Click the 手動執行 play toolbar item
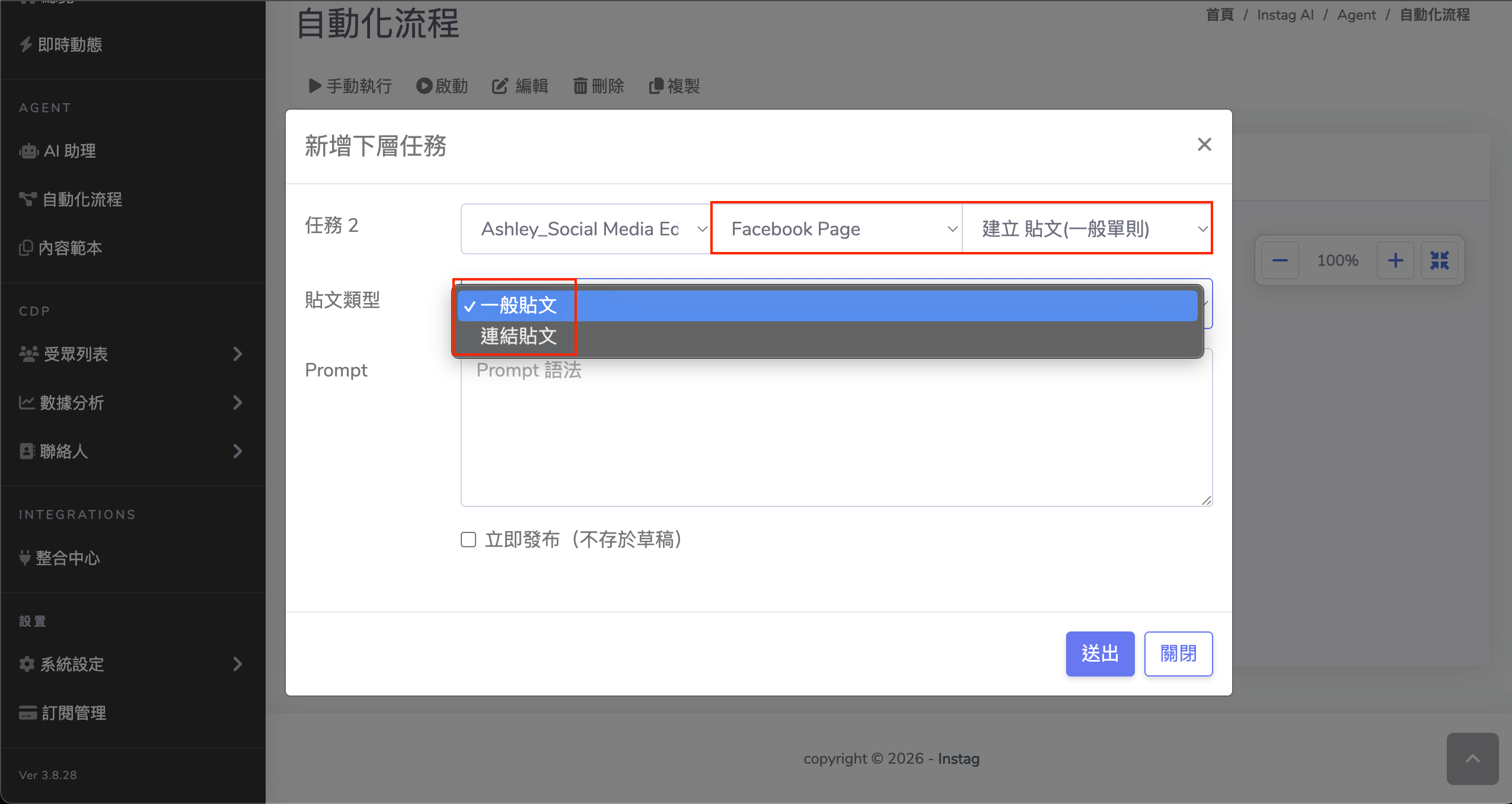Viewport: 1512px width, 804px height. coord(350,86)
